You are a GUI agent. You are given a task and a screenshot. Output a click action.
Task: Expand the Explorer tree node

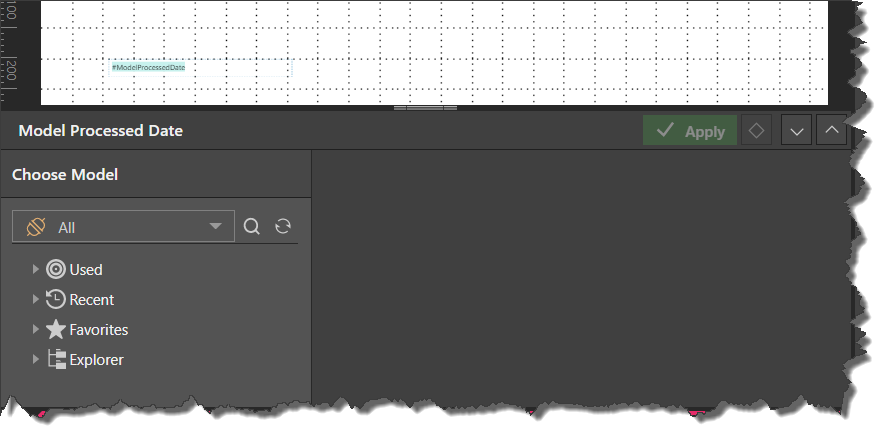[35, 359]
